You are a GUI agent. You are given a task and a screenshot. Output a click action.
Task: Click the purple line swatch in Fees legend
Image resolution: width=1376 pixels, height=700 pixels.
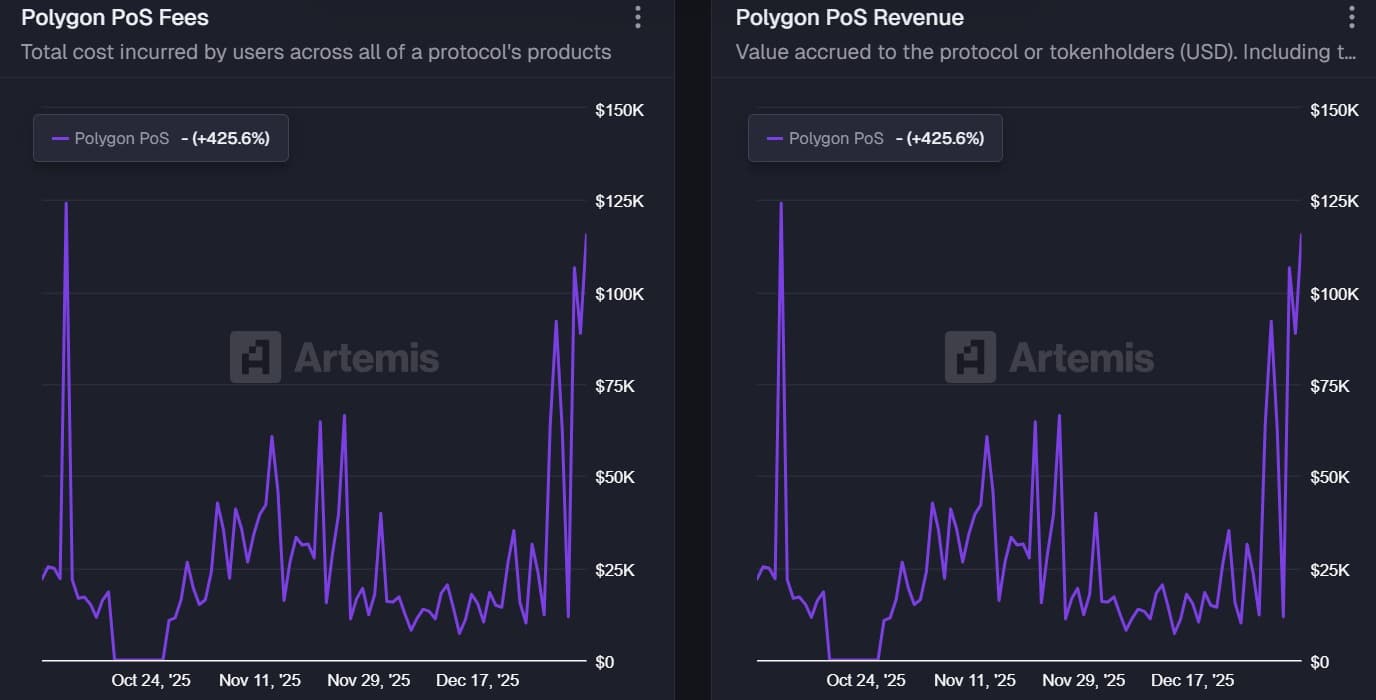[x=62, y=137]
